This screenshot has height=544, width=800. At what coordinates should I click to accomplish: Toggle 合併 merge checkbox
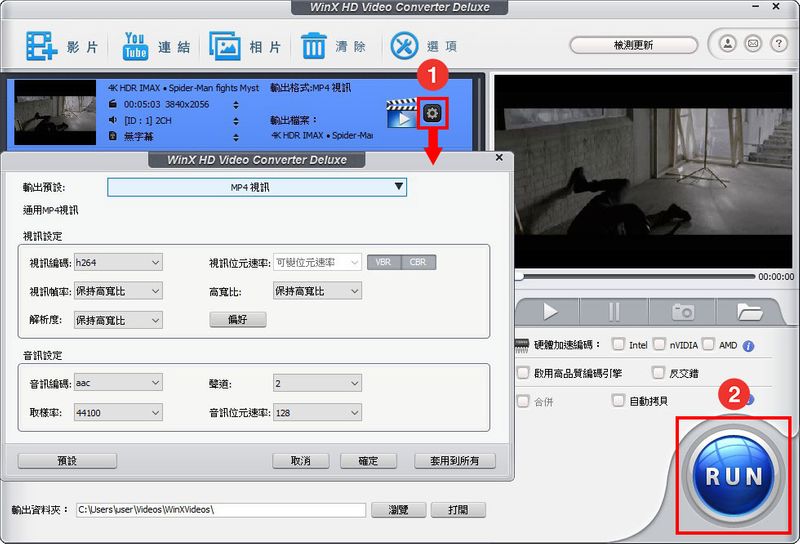(523, 401)
